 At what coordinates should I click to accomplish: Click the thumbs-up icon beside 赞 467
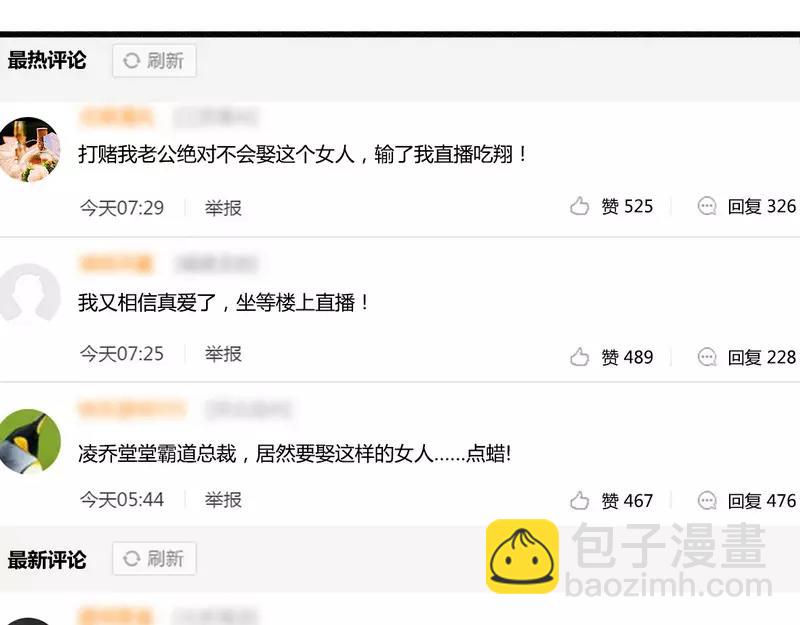tap(579, 501)
